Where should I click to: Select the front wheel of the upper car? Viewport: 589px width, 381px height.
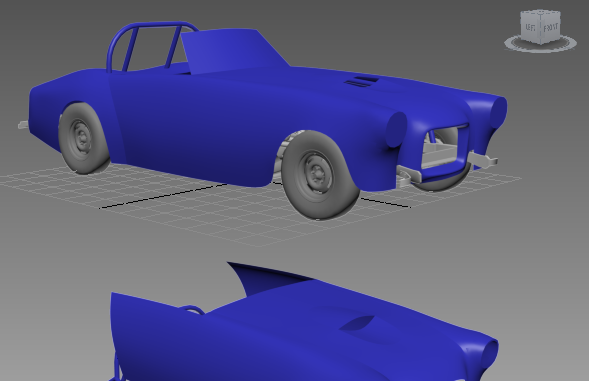pos(319,175)
